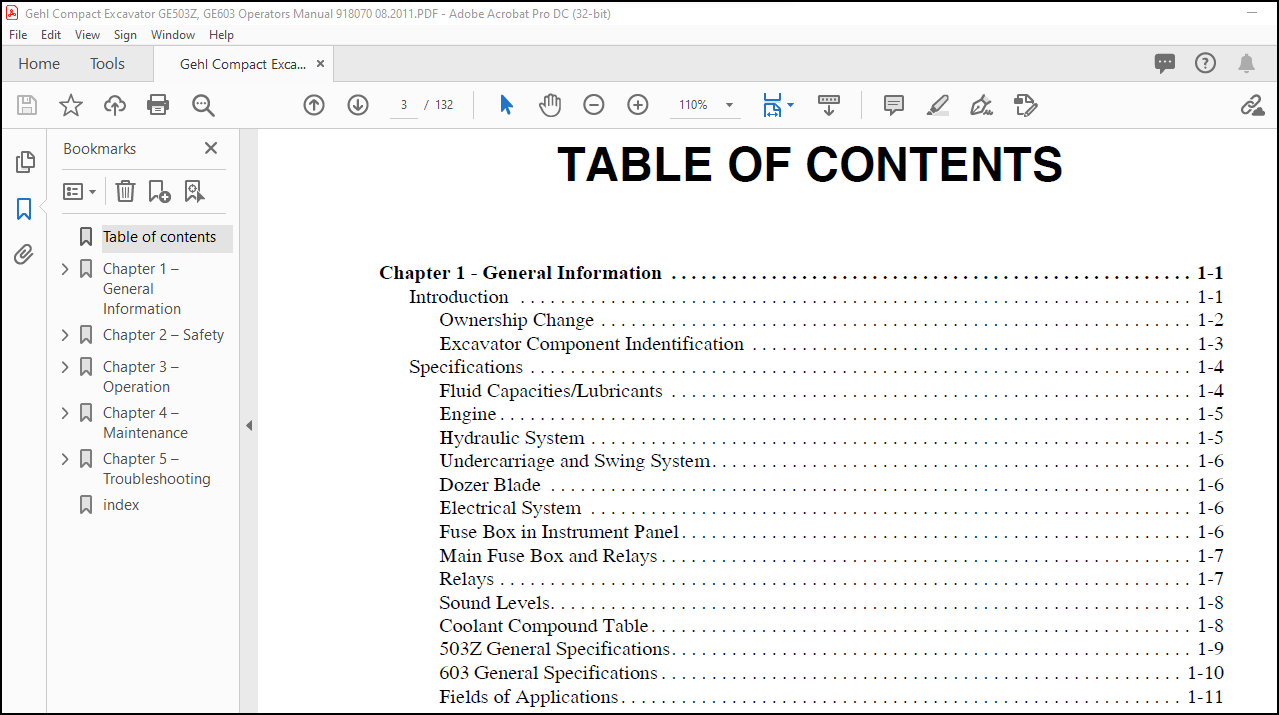Image resolution: width=1279 pixels, height=715 pixels.
Task: Select the Gehl Compact Exca... document tab
Action: click(243, 64)
